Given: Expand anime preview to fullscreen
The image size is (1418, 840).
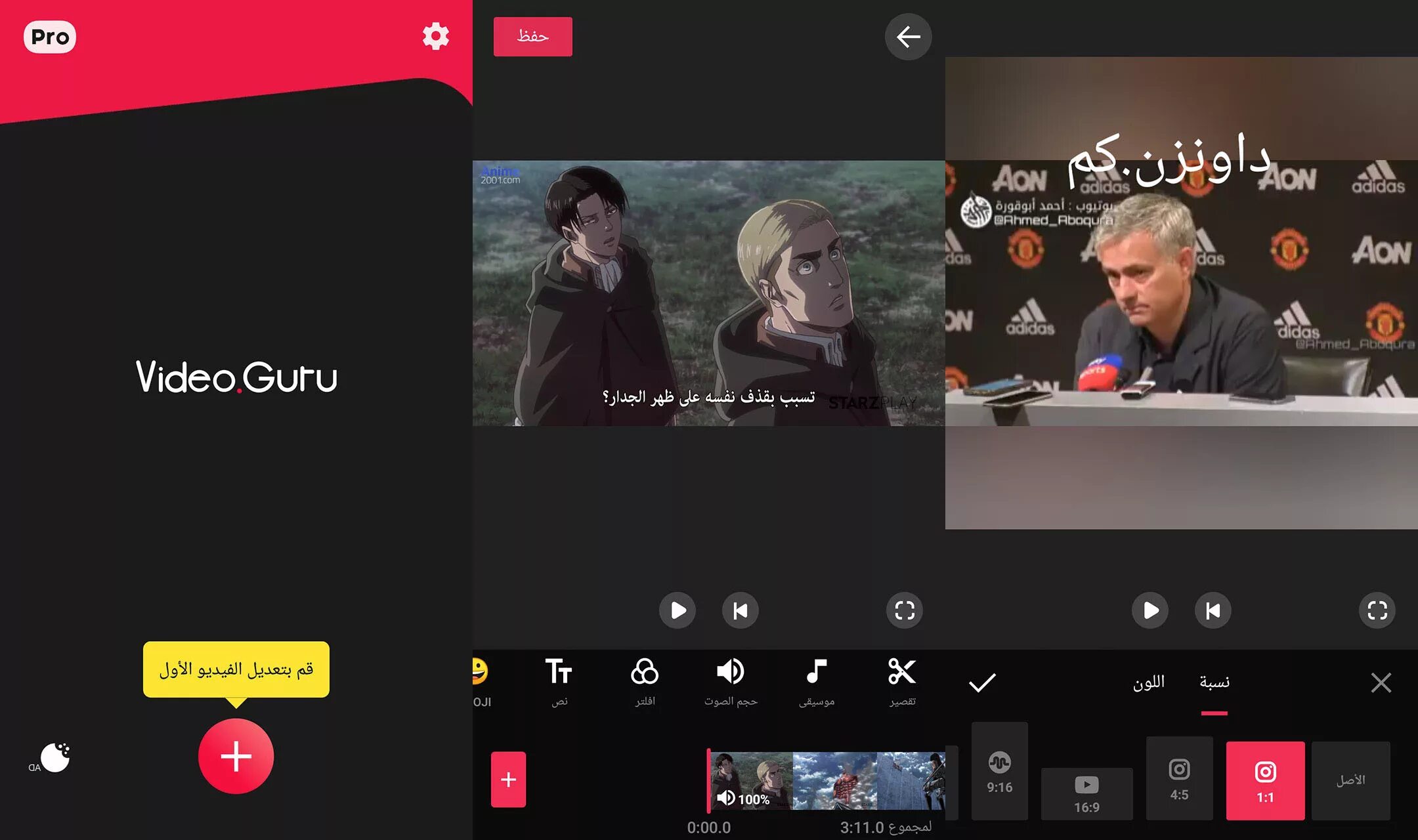Looking at the screenshot, I should tap(905, 610).
